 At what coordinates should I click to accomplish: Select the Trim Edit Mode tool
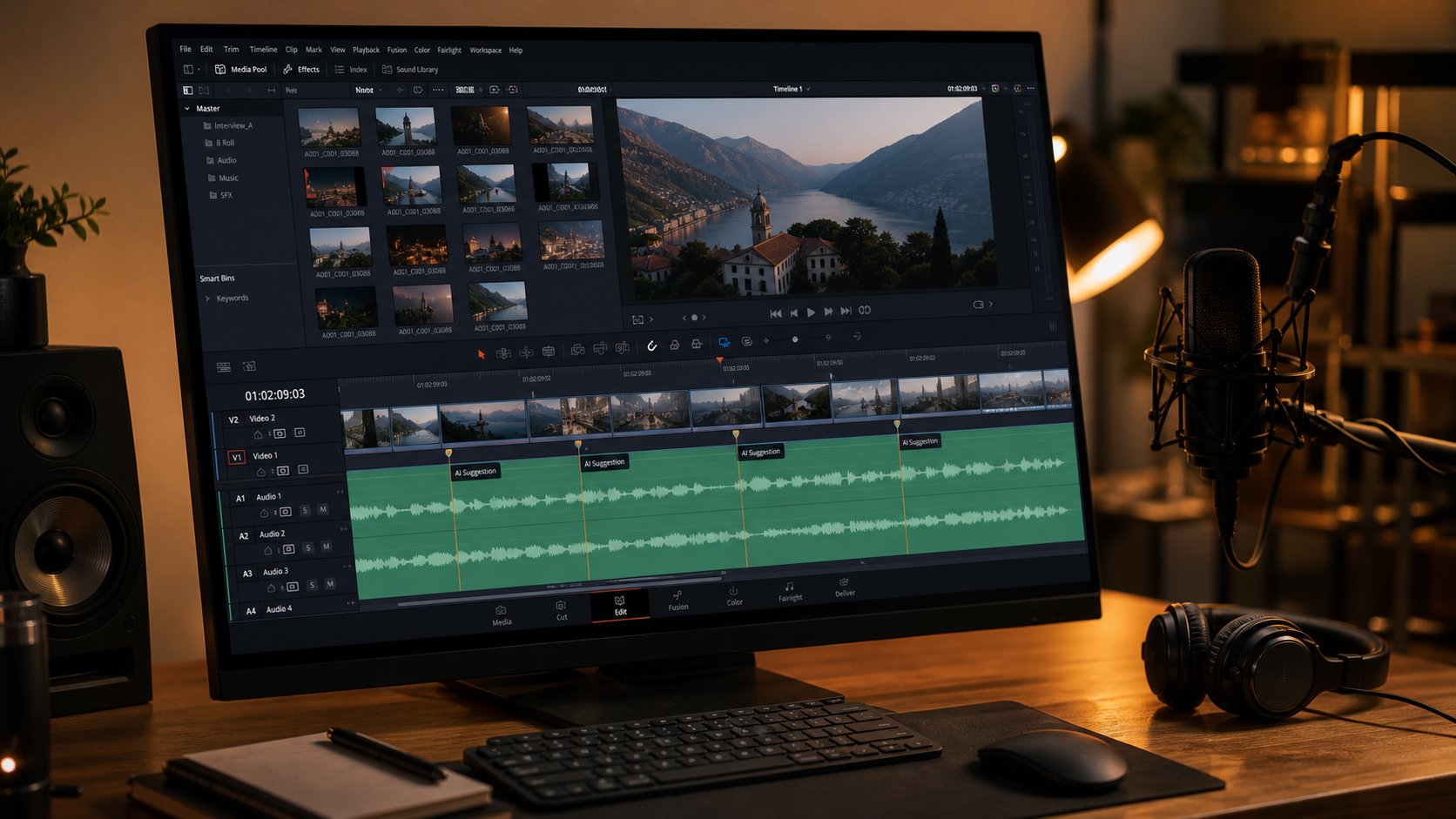tap(503, 353)
